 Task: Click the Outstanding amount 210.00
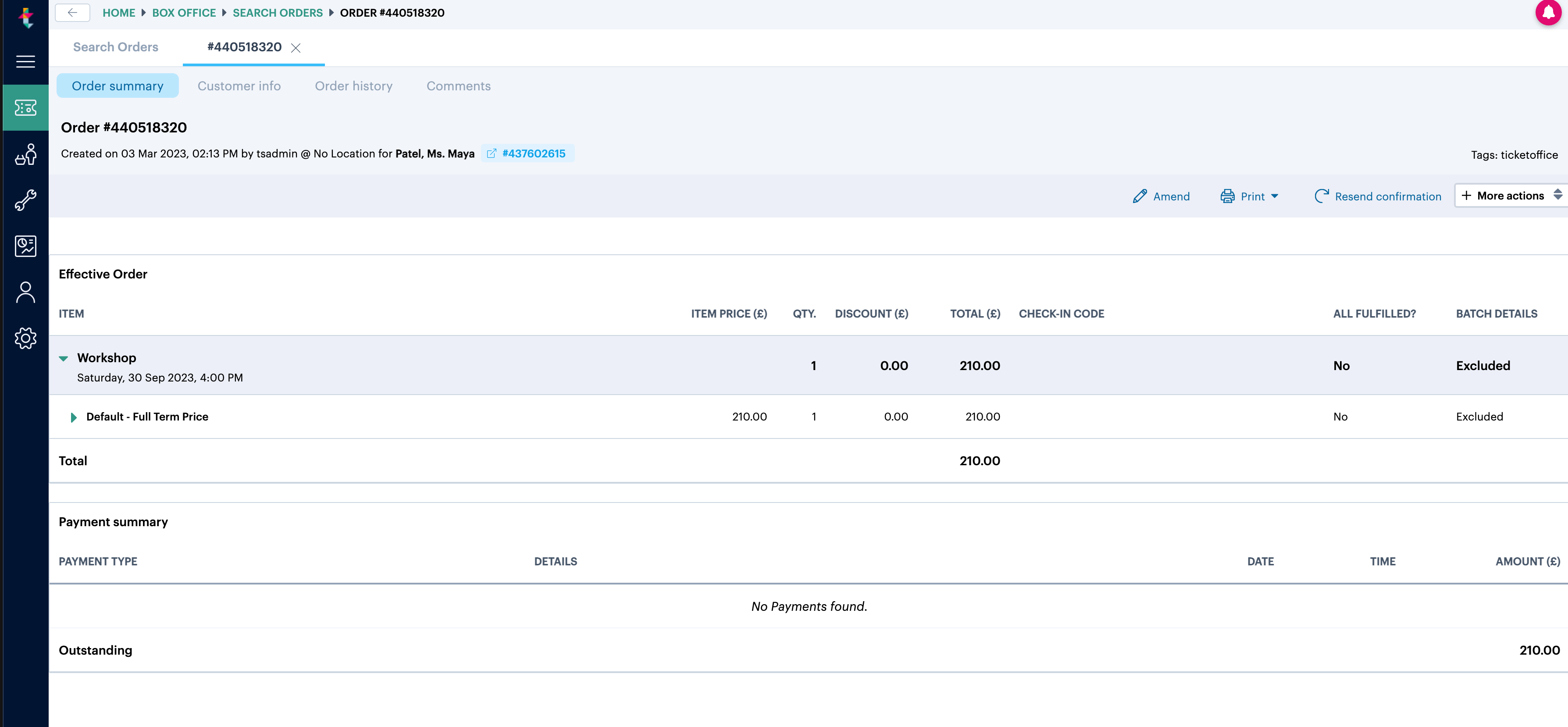[1539, 650]
